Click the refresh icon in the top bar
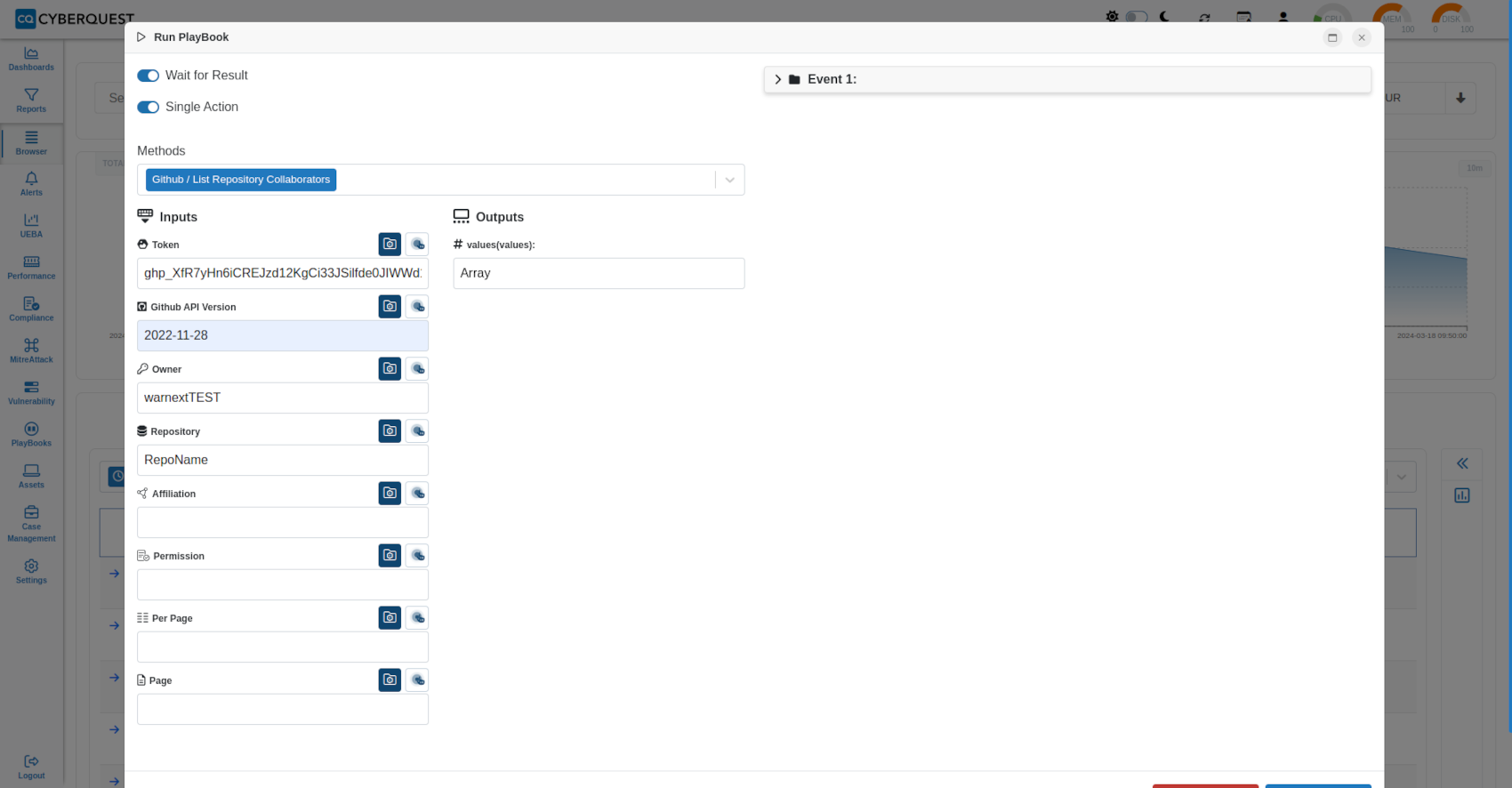Screen dimensions: 1512x788 click(1204, 18)
